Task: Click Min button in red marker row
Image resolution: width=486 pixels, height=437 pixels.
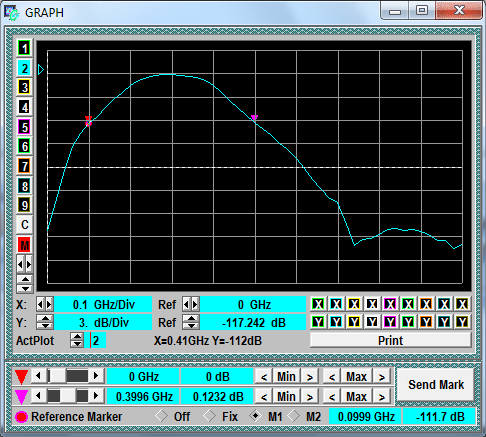Action: 286,377
